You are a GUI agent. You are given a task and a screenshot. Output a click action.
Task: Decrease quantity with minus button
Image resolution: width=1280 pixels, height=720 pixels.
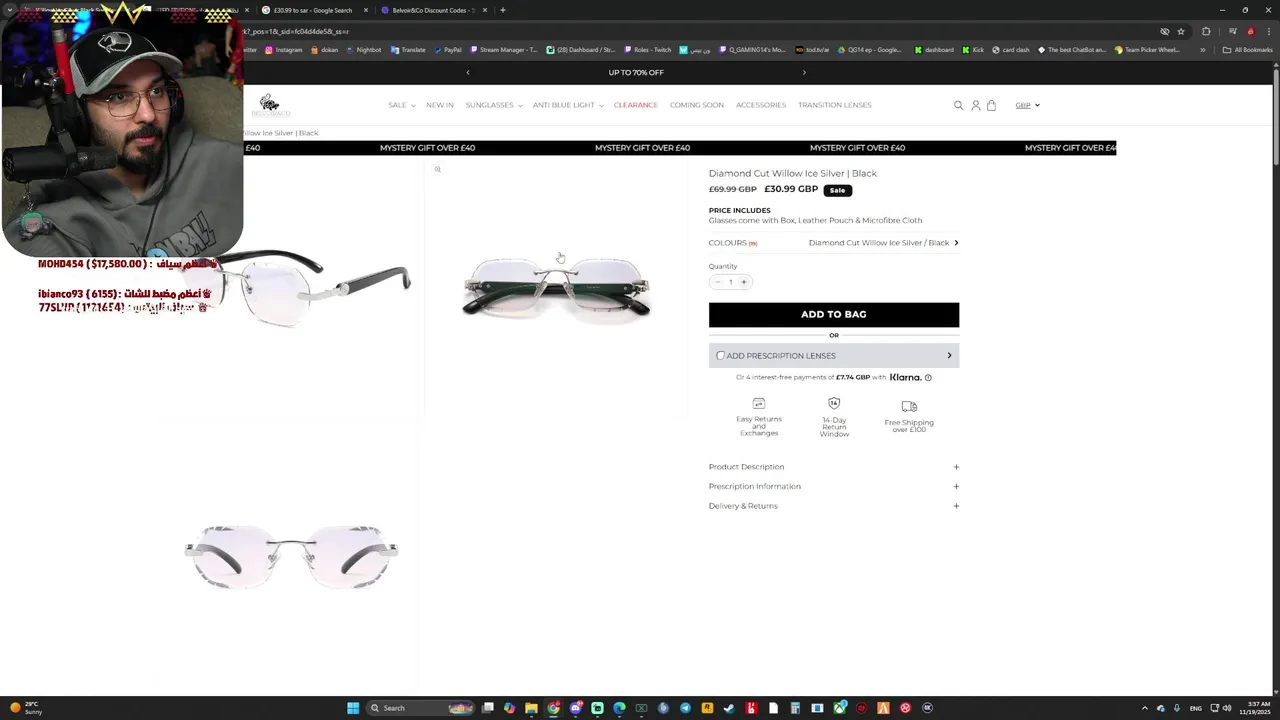717,282
